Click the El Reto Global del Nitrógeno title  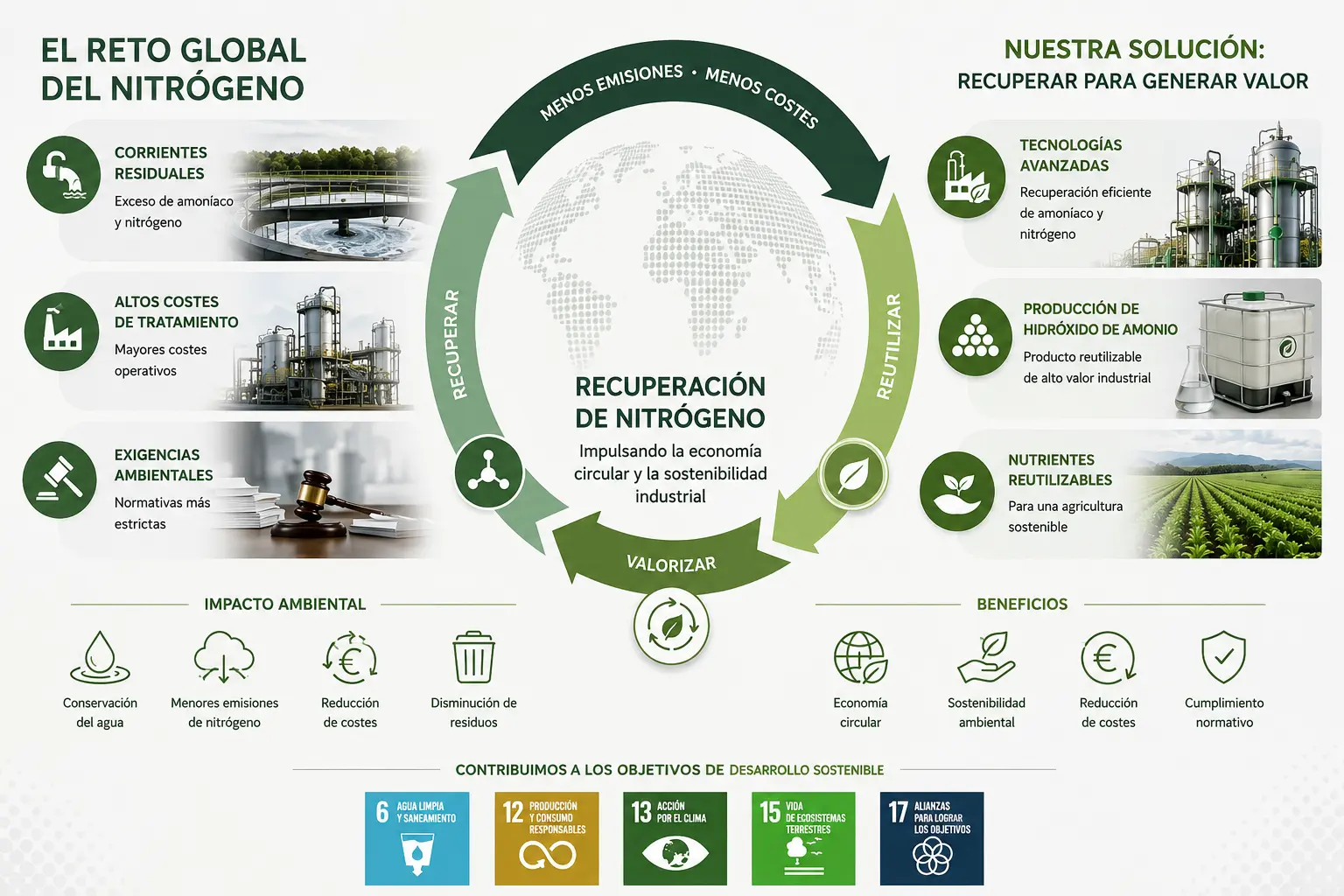tap(173, 69)
